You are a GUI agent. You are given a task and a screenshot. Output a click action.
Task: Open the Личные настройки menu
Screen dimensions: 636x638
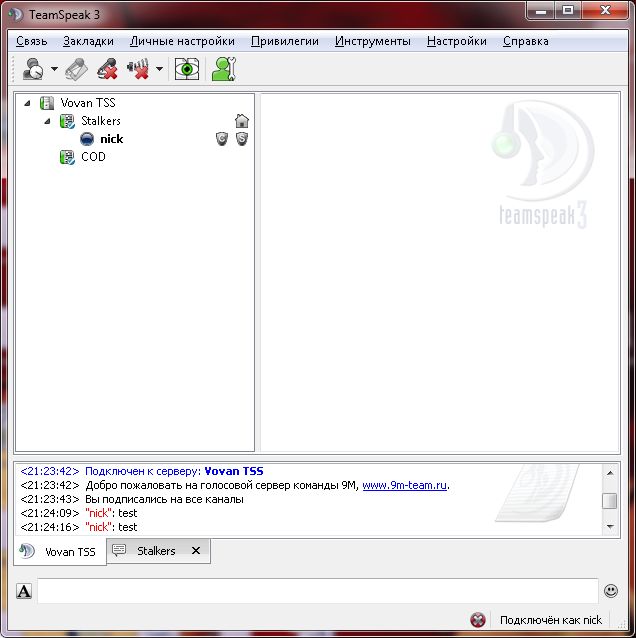click(182, 41)
